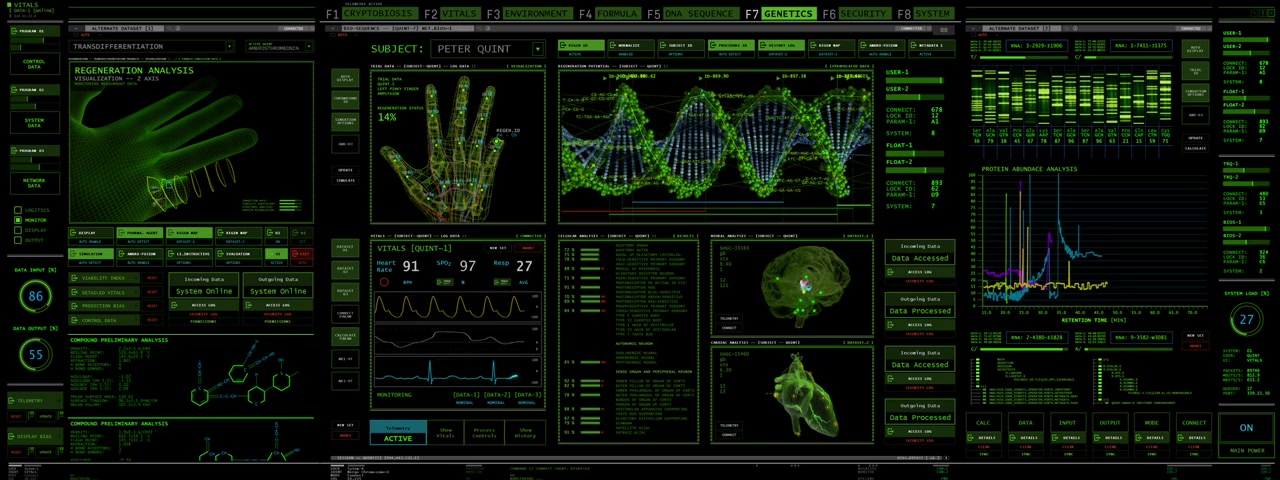Open the F1 Cryptobiosis tab
Viewport: 1280px width, 480px height.
pos(369,14)
